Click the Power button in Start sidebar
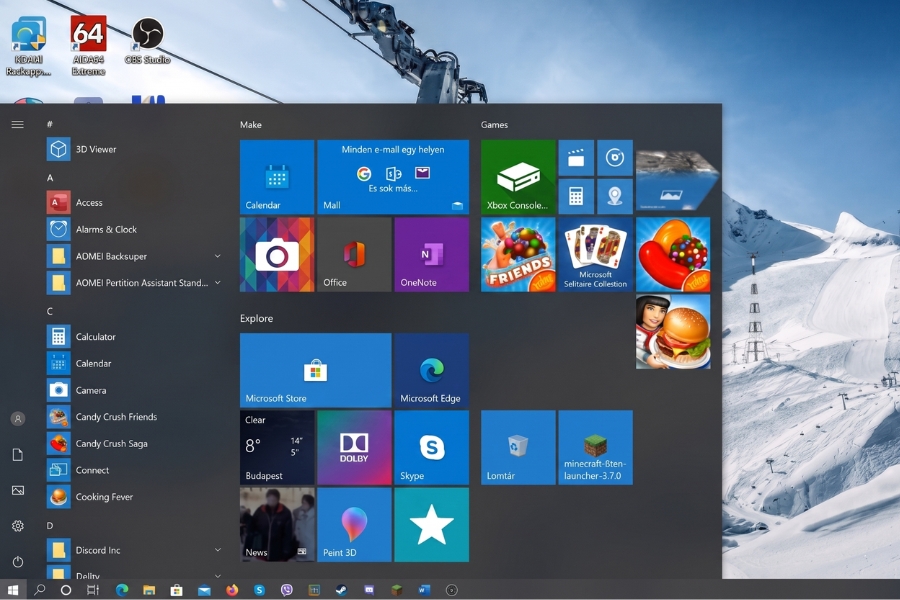Screen dimensions: 900x600 pyautogui.click(x=18, y=562)
